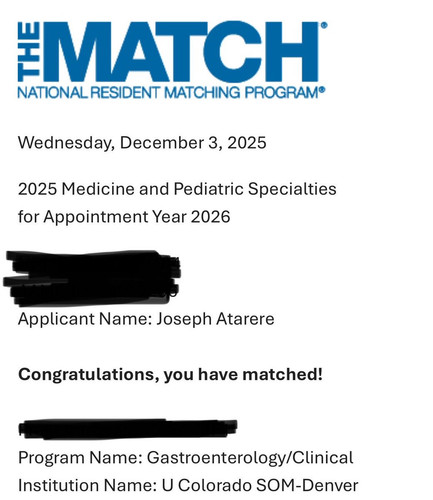Image resolution: width=433 pixels, height=500 pixels.
Task: Select the Medicine and Pediatric Specialties line
Action: pyautogui.click(x=177, y=189)
